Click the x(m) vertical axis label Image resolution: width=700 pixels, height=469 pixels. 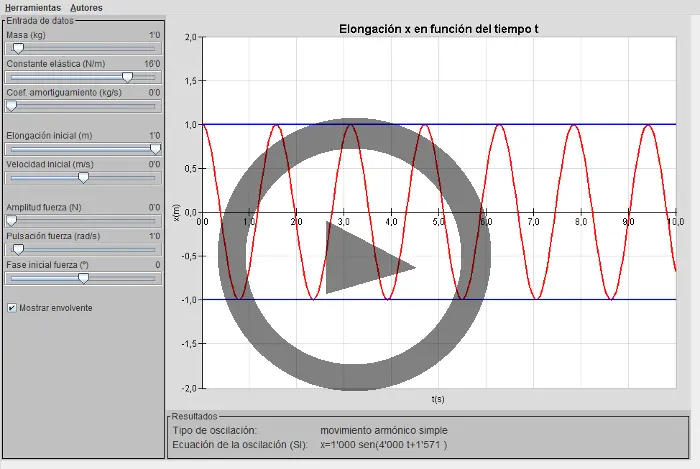177,212
